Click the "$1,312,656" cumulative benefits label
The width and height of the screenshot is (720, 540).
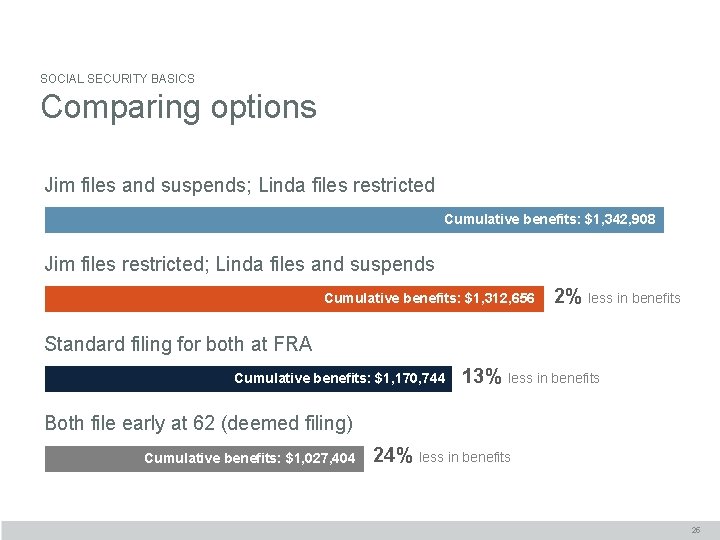pos(429,298)
